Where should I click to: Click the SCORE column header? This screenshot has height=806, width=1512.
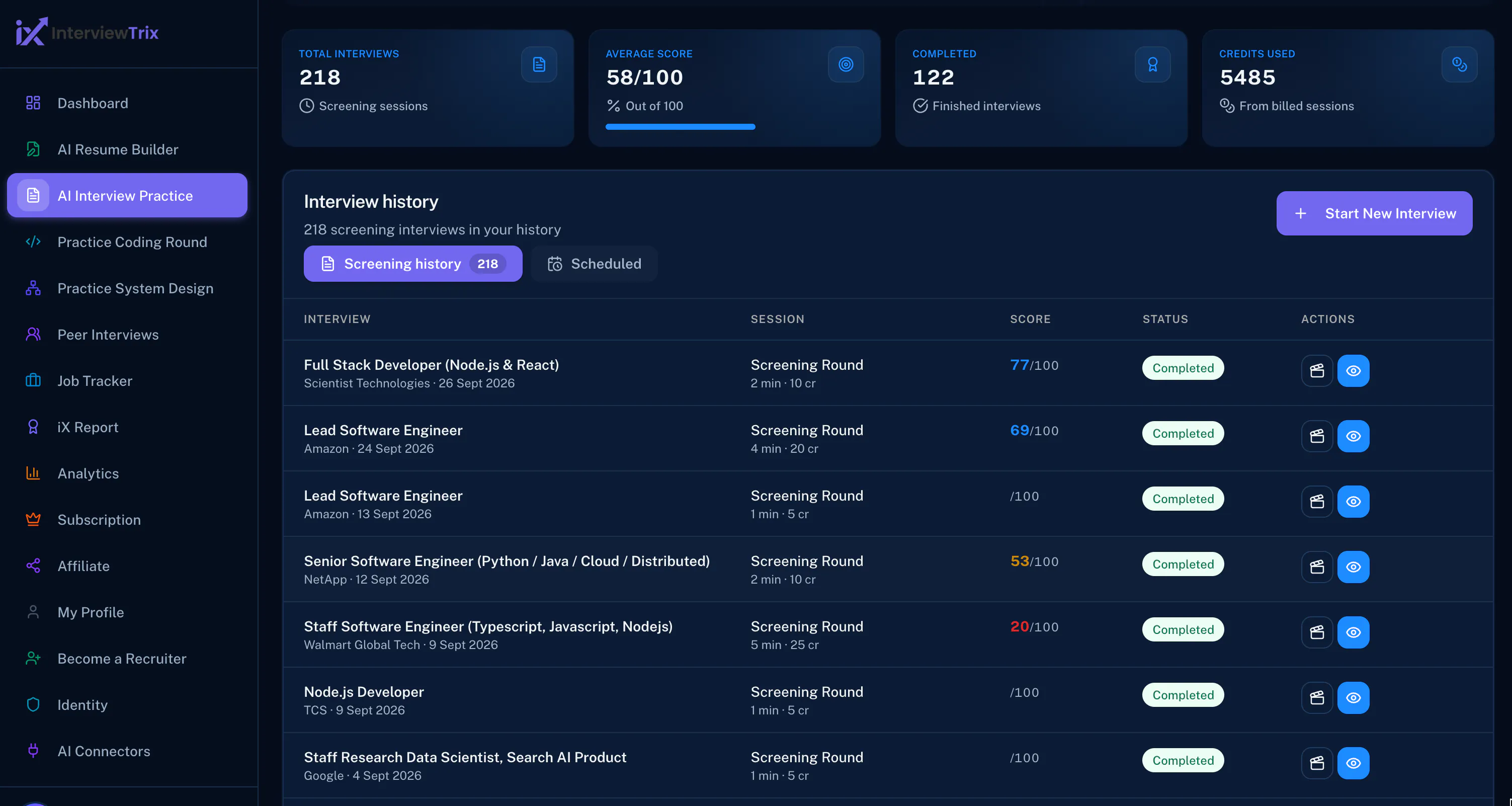click(x=1030, y=319)
